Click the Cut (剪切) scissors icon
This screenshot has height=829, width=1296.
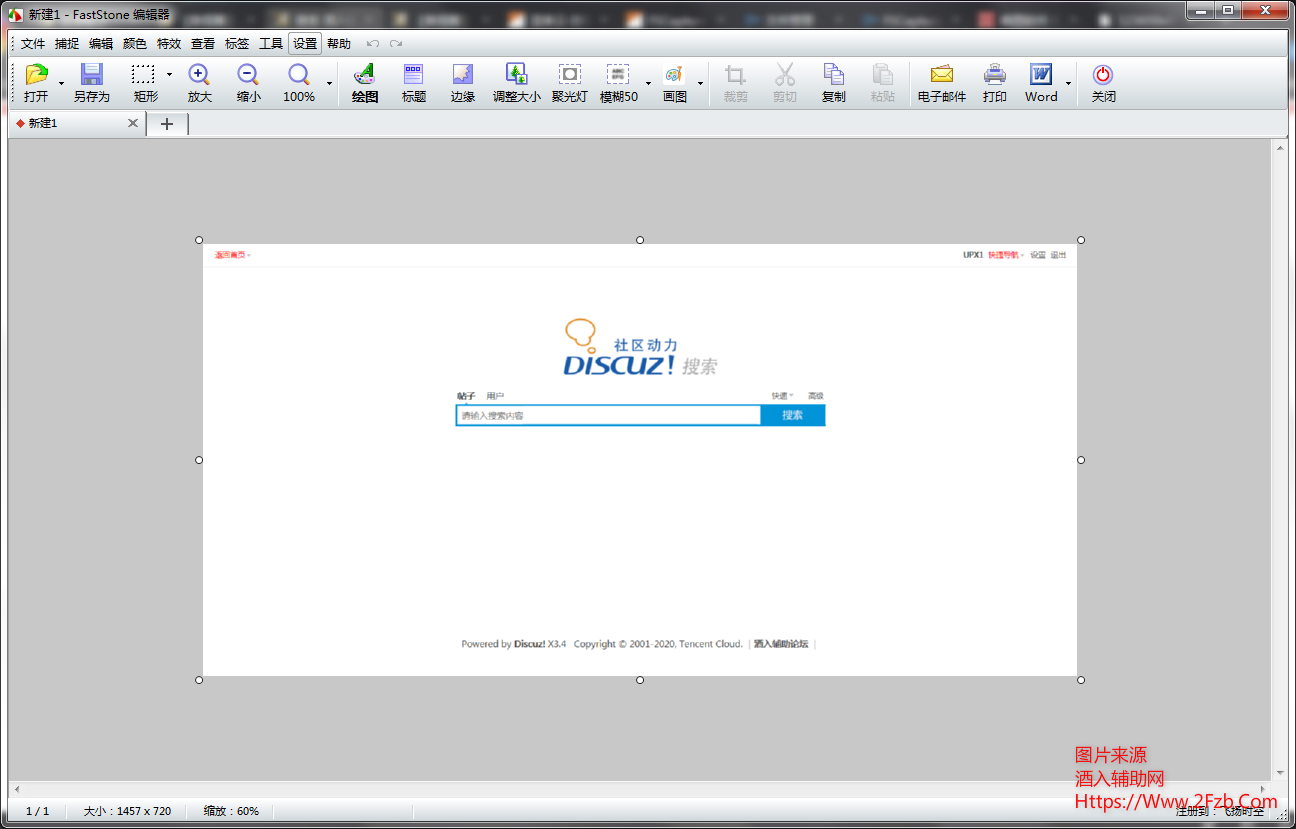(785, 75)
